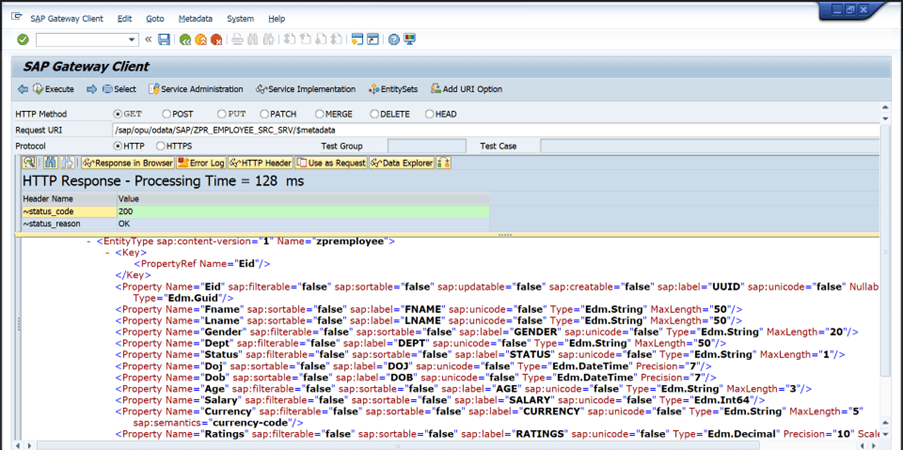Image resolution: width=903 pixels, height=450 pixels.
Task: Open the Edit menu
Action: pyautogui.click(x=124, y=18)
